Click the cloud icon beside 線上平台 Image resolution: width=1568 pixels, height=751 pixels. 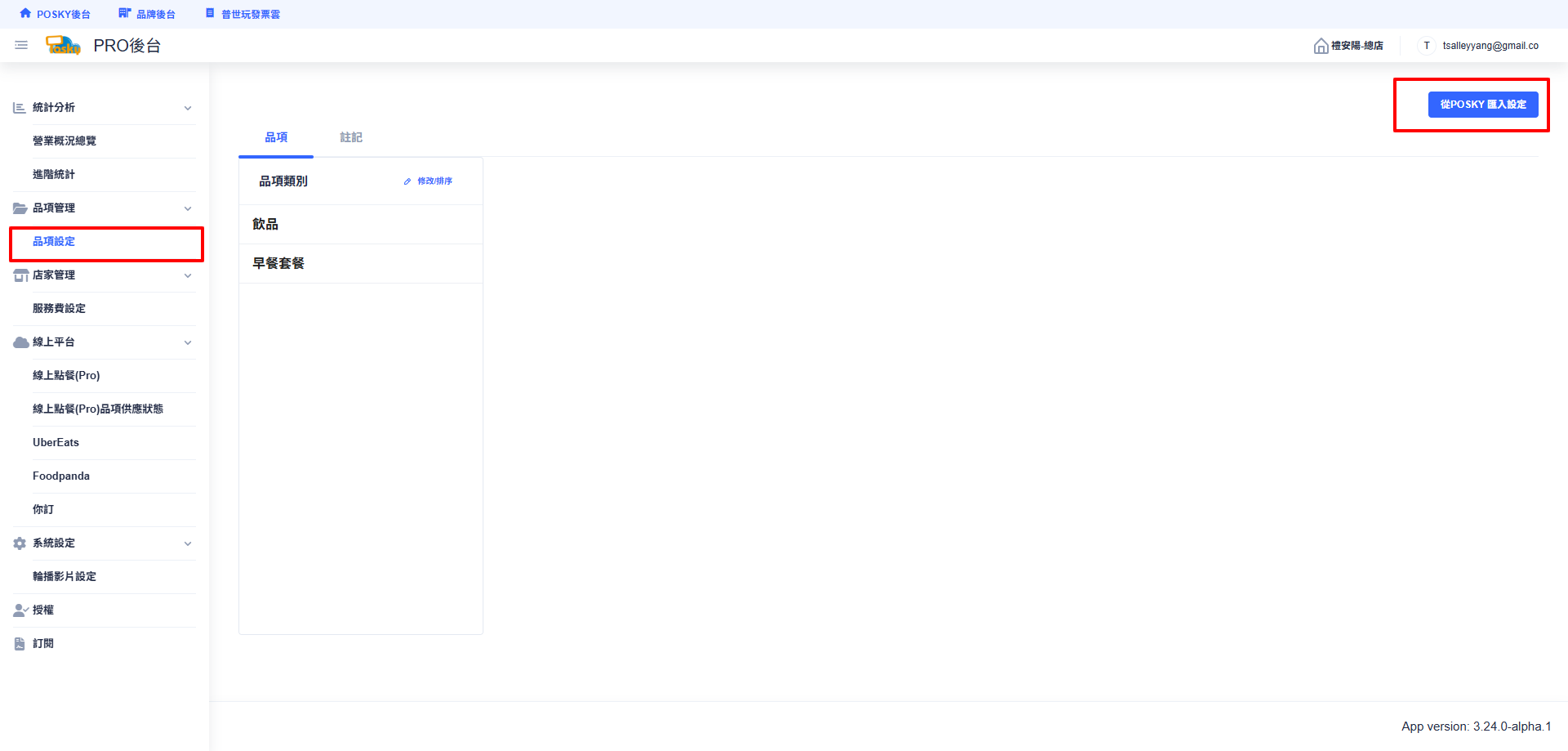pyautogui.click(x=20, y=342)
